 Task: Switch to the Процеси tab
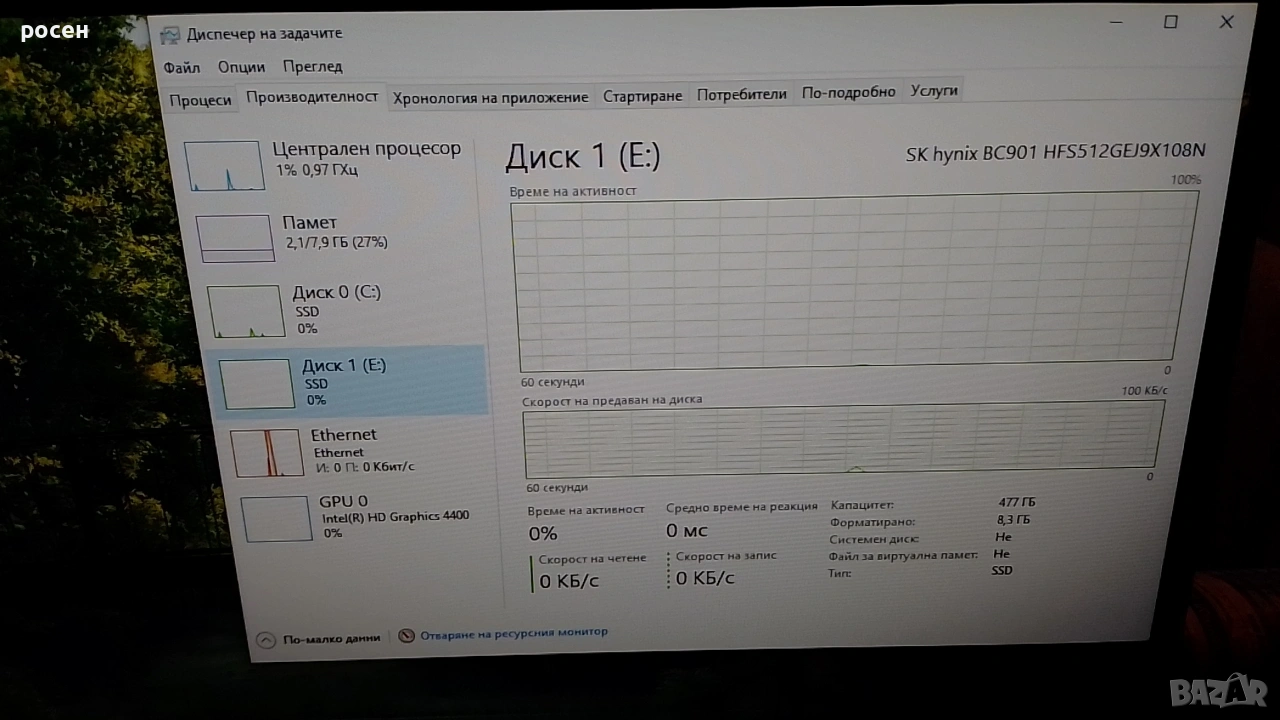(200, 100)
